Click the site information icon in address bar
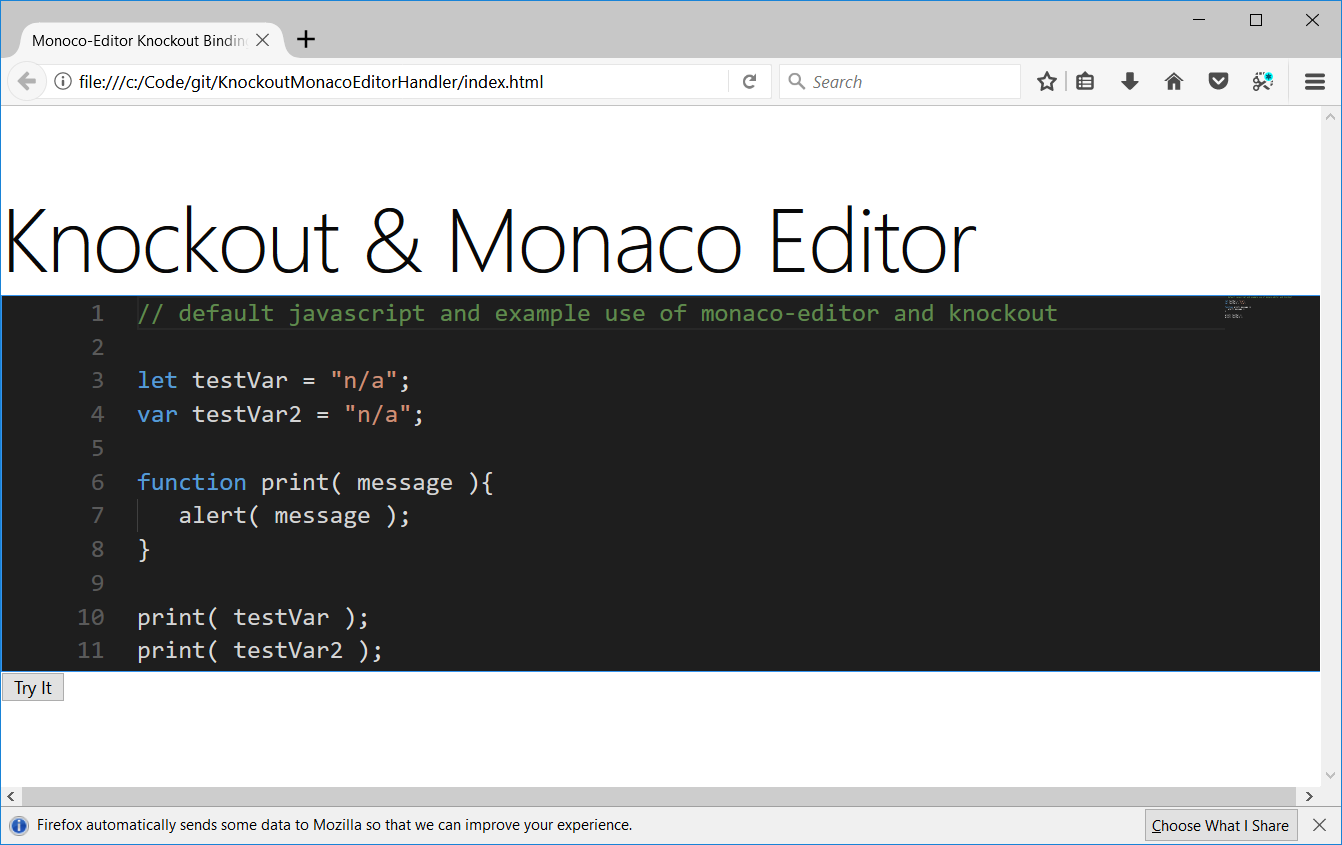The height and width of the screenshot is (845, 1342). point(63,82)
